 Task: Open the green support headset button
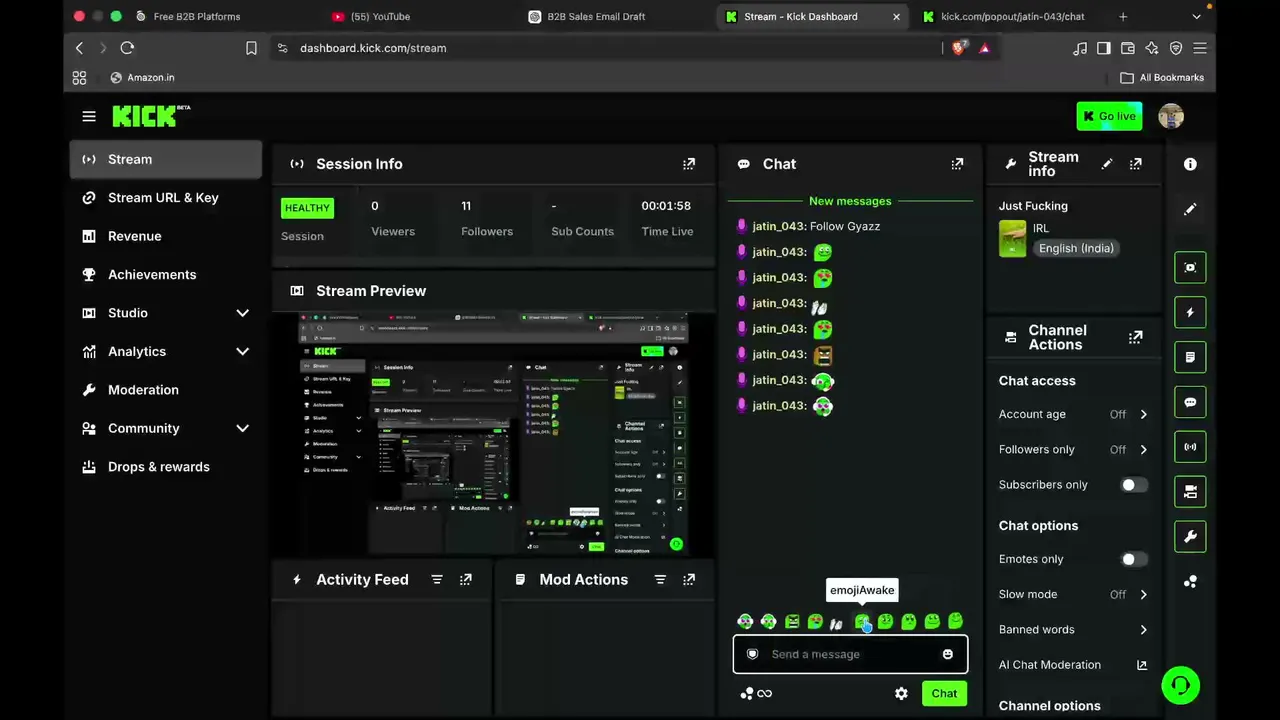pyautogui.click(x=1181, y=685)
